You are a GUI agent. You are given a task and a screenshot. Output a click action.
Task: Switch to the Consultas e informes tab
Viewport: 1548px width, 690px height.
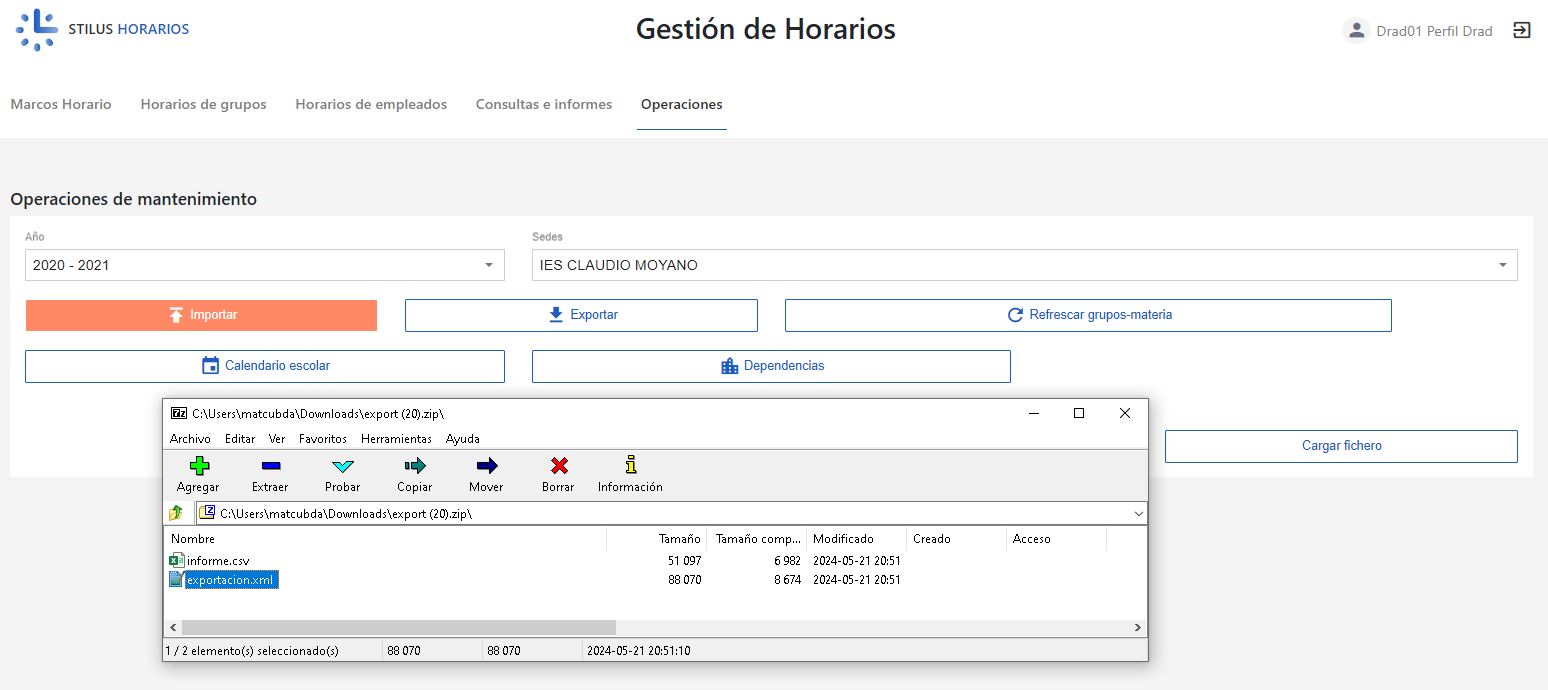click(x=544, y=104)
